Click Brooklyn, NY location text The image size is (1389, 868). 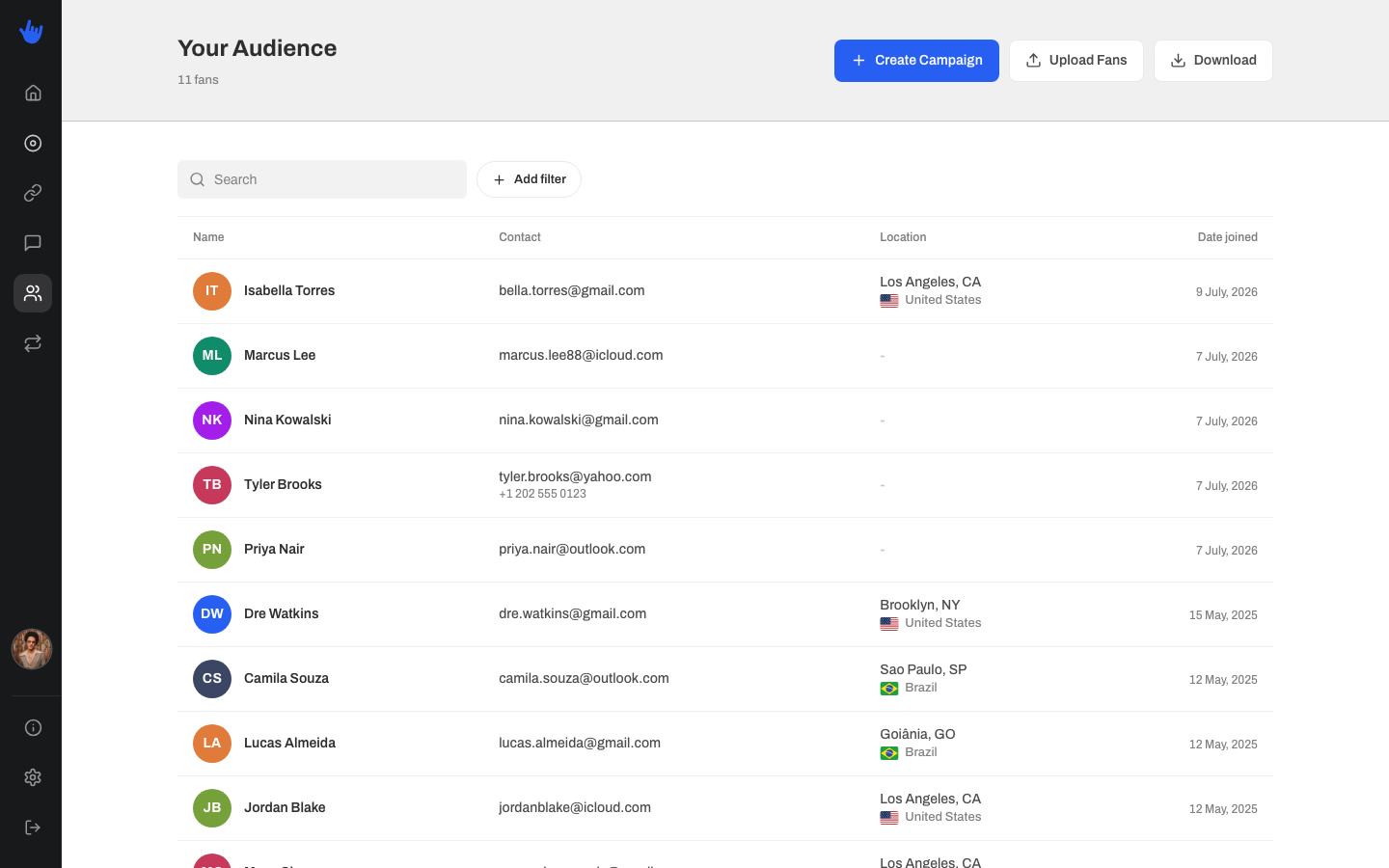920,605
